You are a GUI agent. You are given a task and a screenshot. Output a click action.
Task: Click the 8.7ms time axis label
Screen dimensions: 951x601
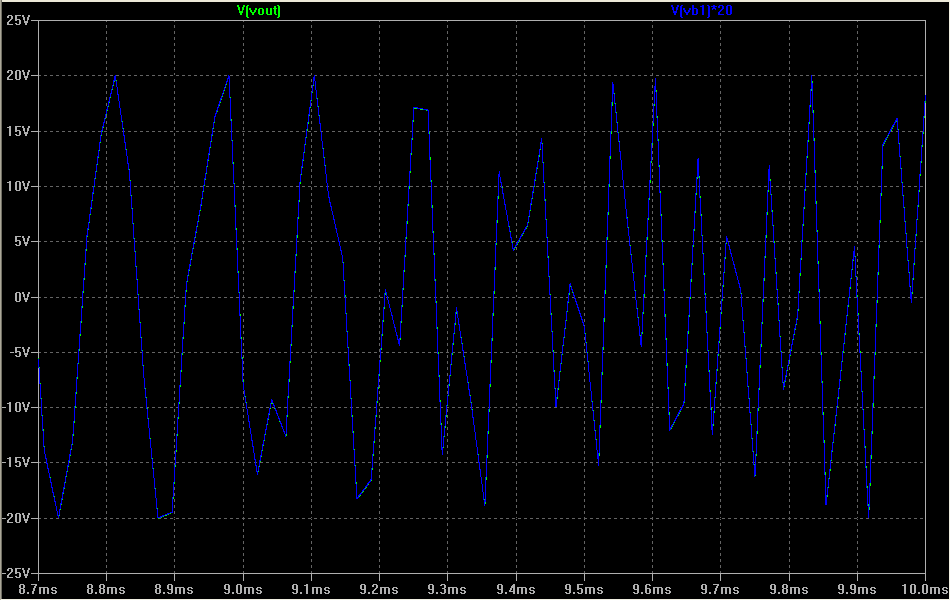(38, 589)
